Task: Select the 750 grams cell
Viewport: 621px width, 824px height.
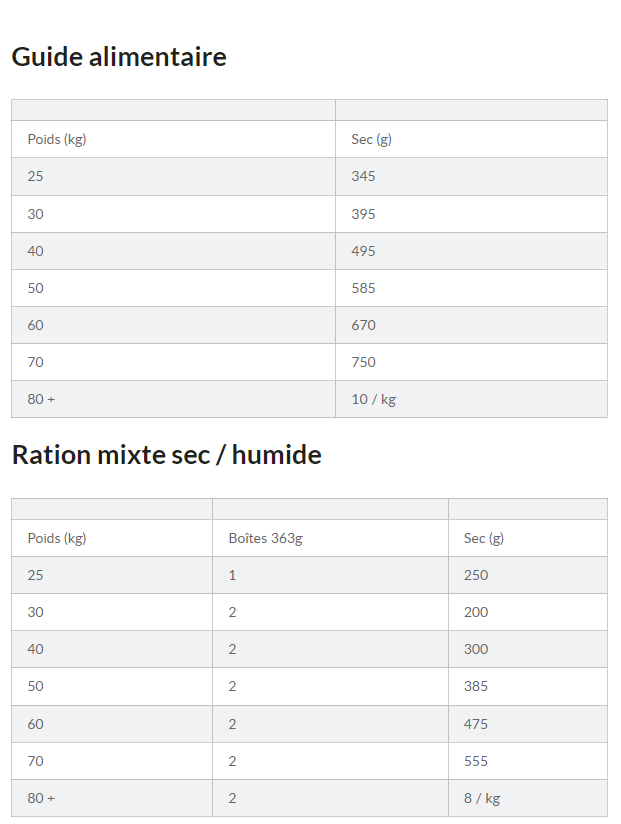Action: point(364,362)
